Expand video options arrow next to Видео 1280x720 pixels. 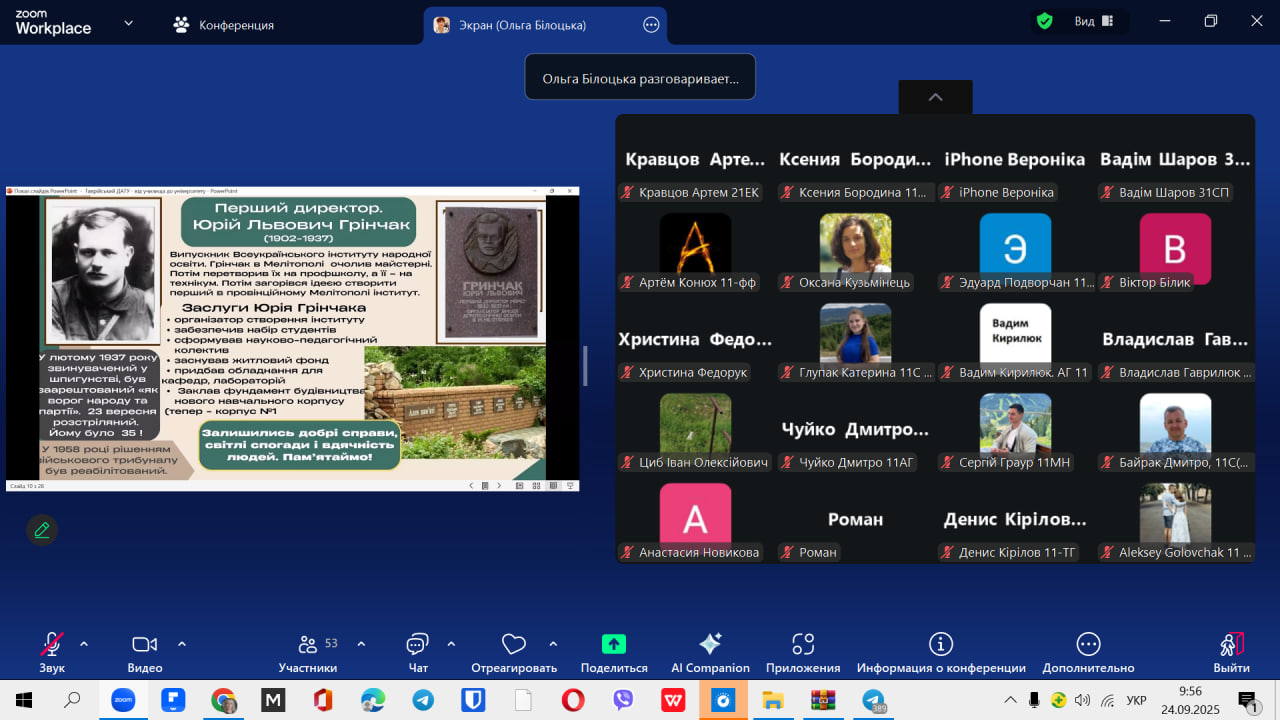pyautogui.click(x=182, y=644)
